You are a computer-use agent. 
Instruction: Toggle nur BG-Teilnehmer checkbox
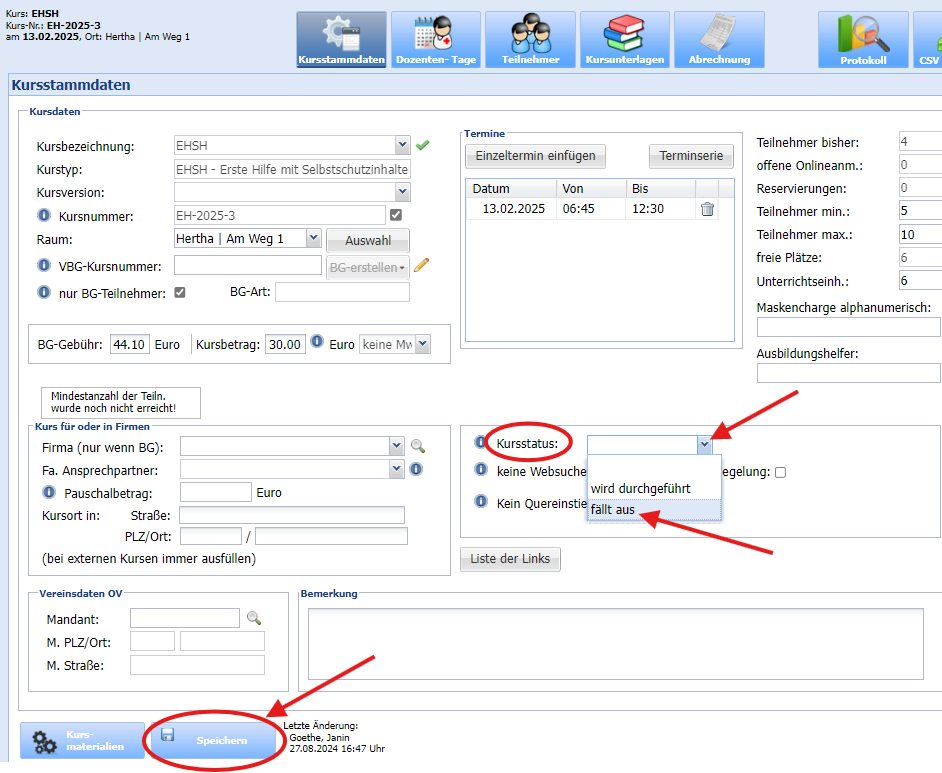point(180,292)
